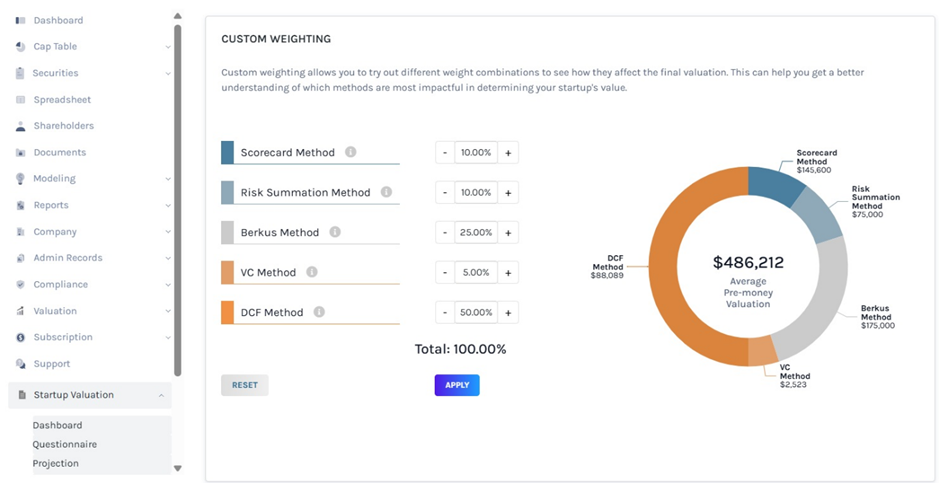The height and width of the screenshot is (483, 939).
Task: Decrease Berkus Method weight with minus
Action: point(445,233)
